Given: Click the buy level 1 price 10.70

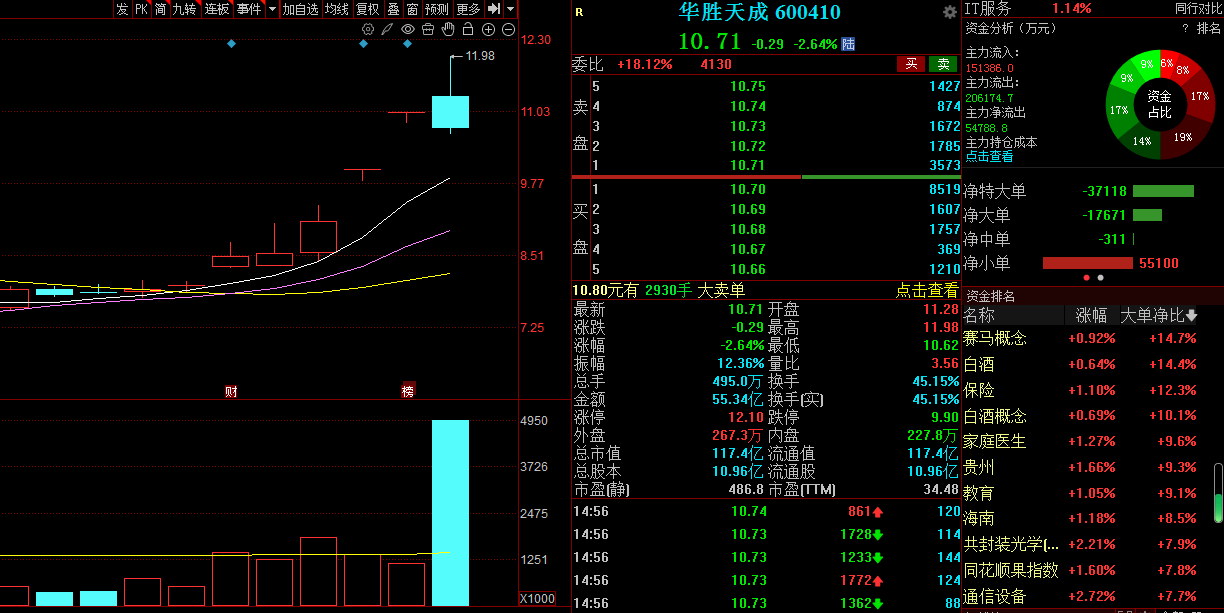Looking at the screenshot, I should pos(748,189).
